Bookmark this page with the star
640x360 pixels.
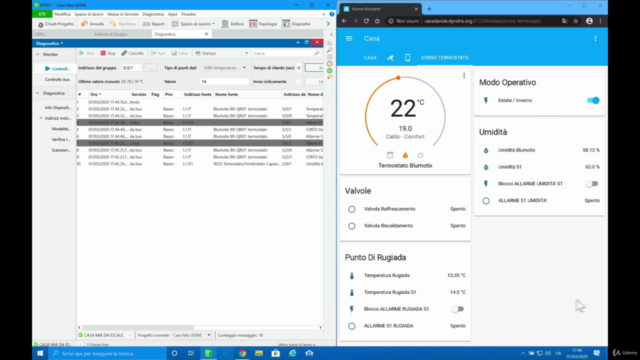[x=576, y=21]
